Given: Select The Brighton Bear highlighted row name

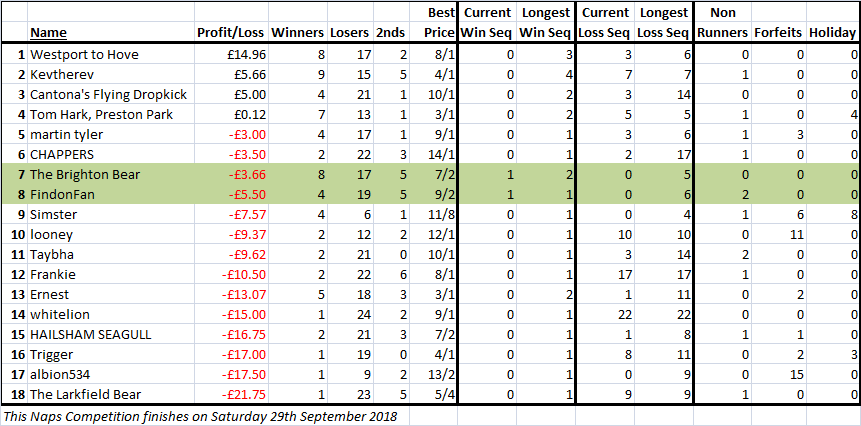Looking at the screenshot, I should pos(111,175).
